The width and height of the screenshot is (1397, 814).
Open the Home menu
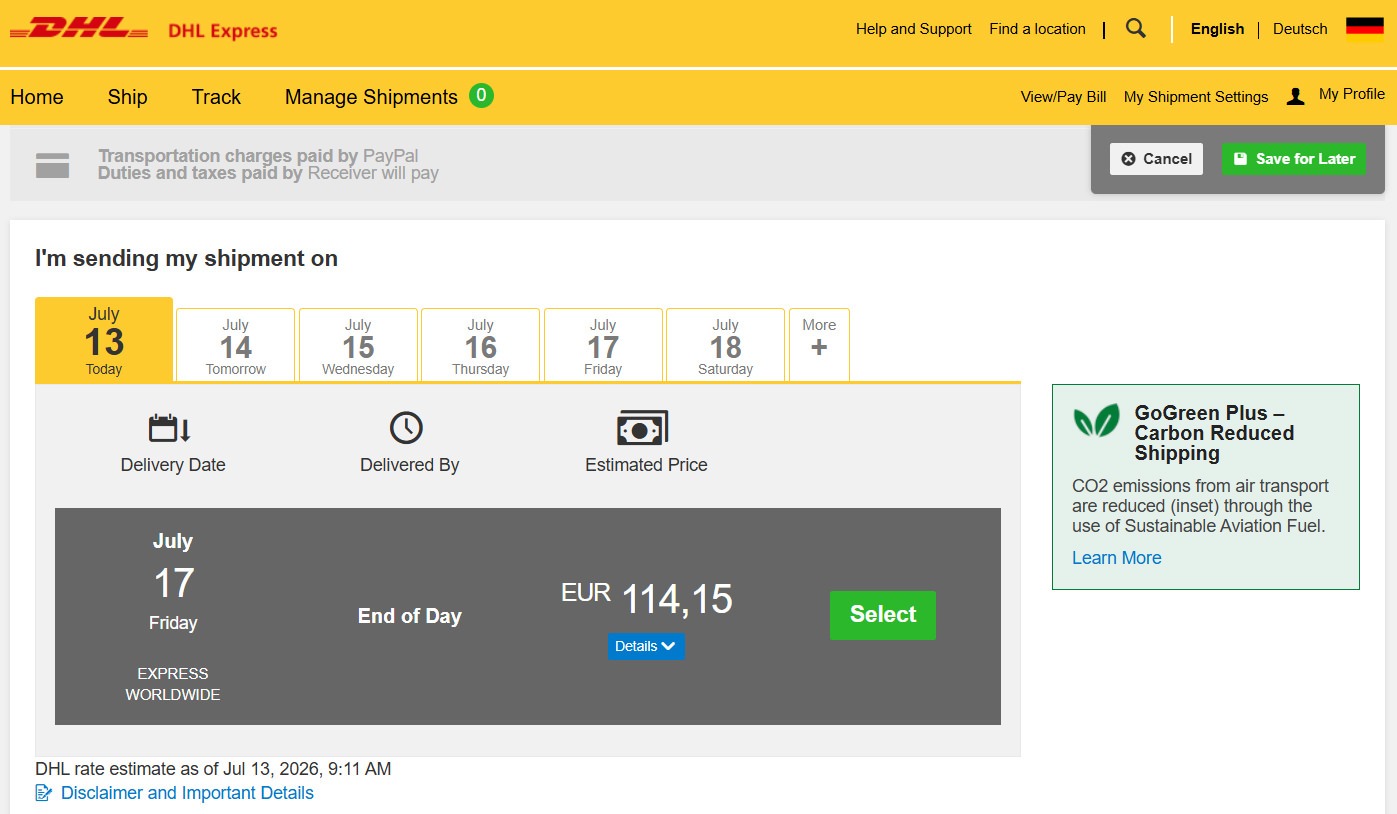point(37,97)
